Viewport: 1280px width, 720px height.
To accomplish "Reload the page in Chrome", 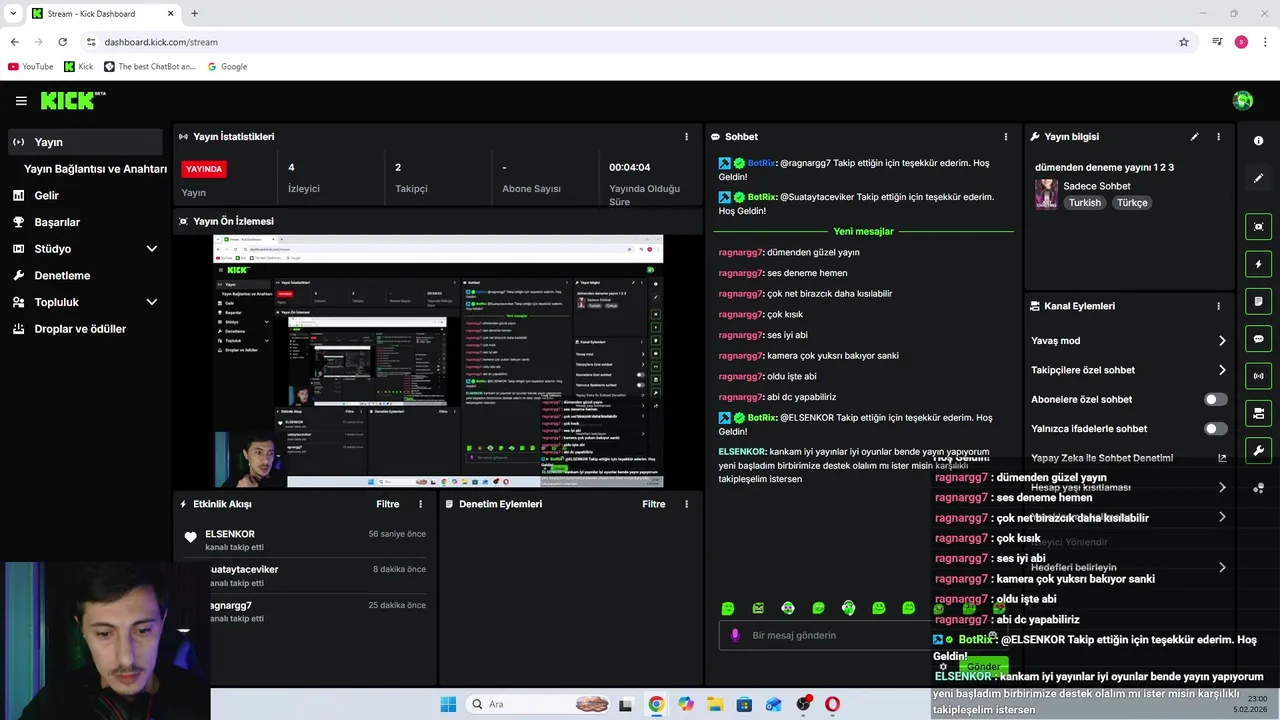I will (62, 42).
